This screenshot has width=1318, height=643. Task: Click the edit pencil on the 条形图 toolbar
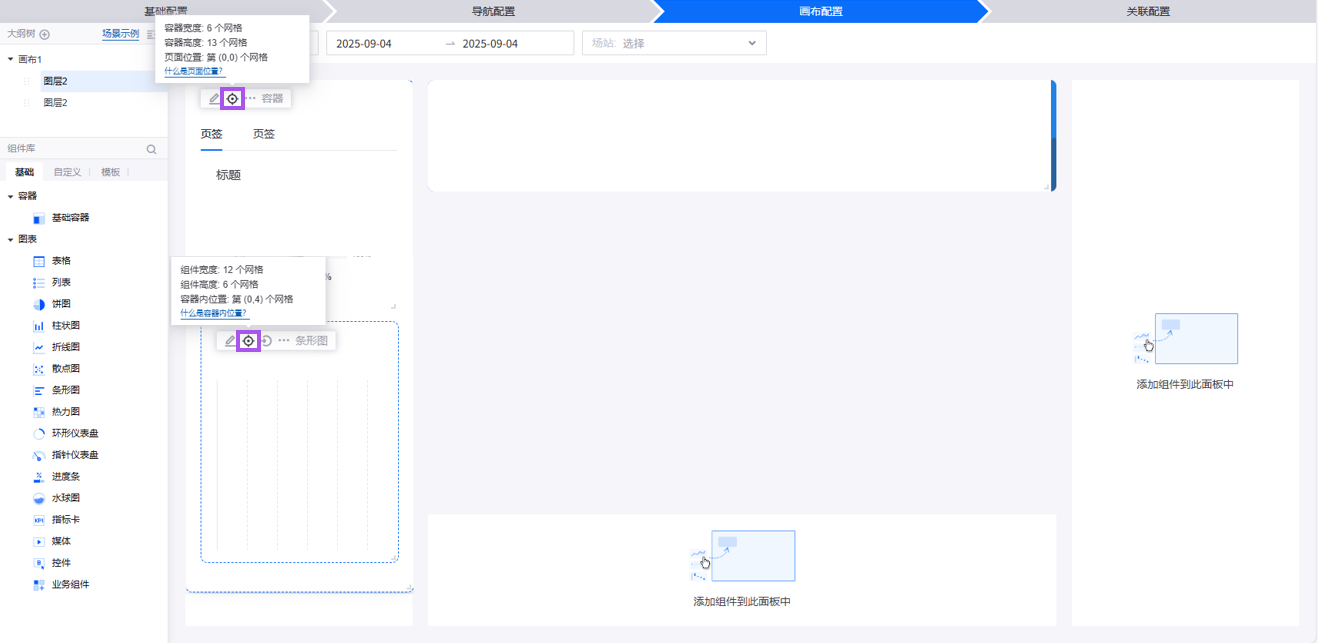click(230, 341)
